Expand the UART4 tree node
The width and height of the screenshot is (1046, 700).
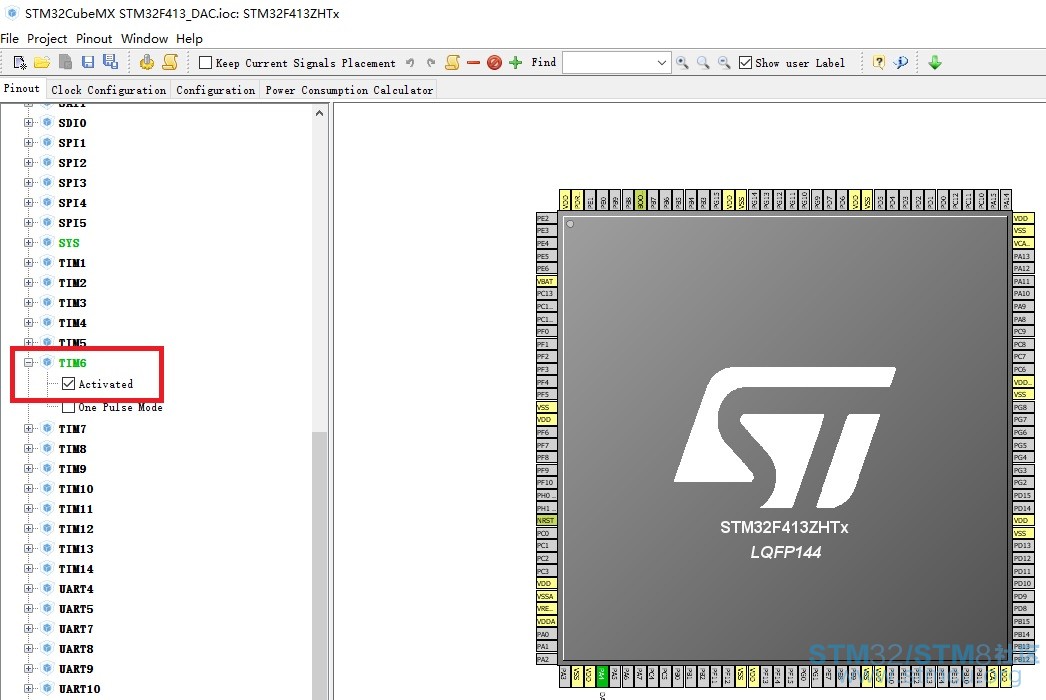tap(28, 589)
